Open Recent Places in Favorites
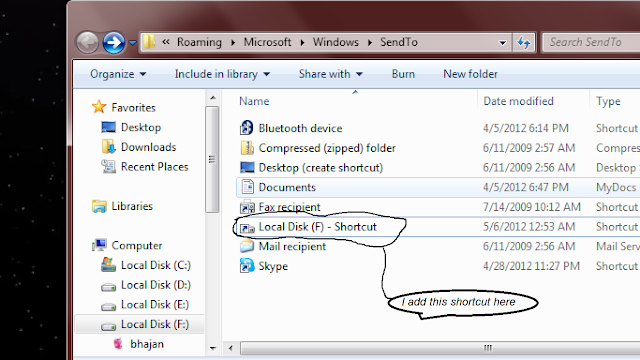The height and width of the screenshot is (360, 640). click(154, 167)
